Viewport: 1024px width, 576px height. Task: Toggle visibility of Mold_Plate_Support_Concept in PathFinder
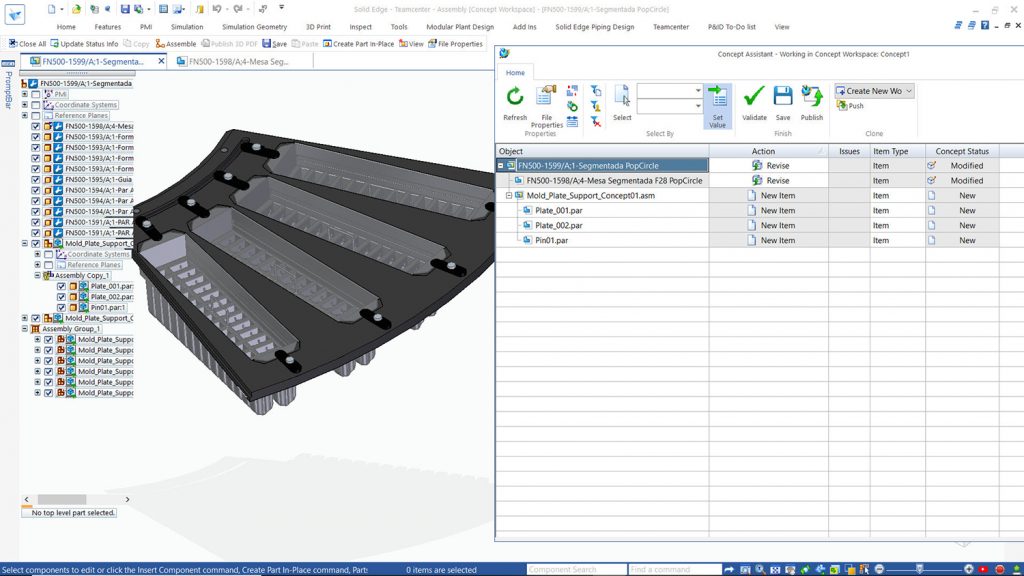(37, 243)
